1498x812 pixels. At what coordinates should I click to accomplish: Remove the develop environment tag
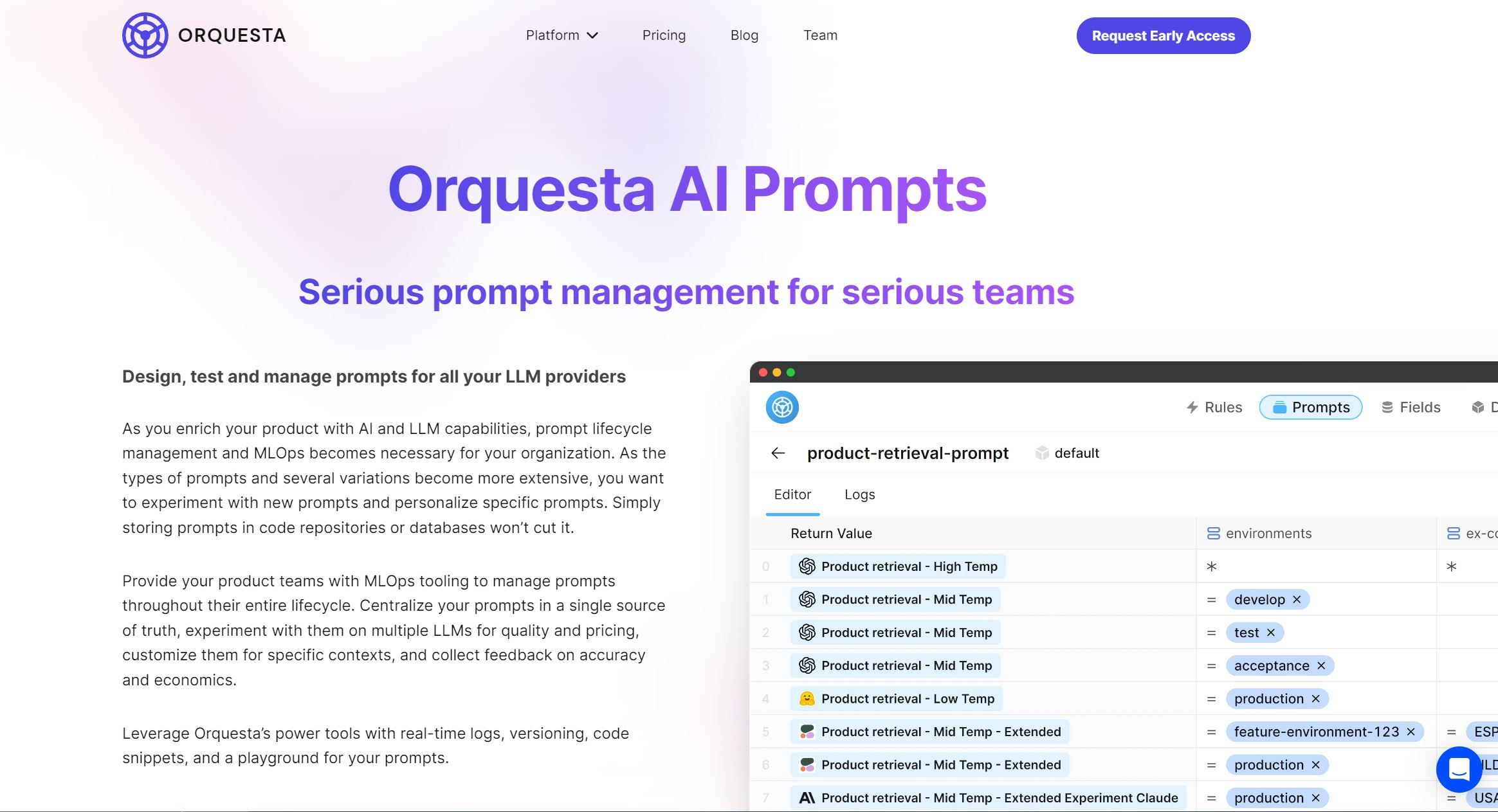pos(1297,599)
